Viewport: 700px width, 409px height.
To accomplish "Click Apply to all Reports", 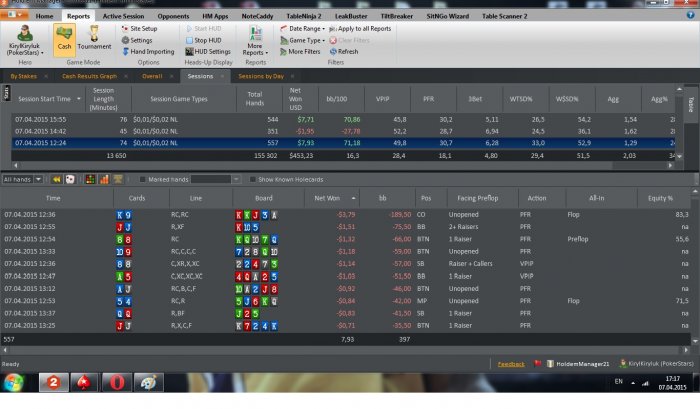I will (360, 29).
